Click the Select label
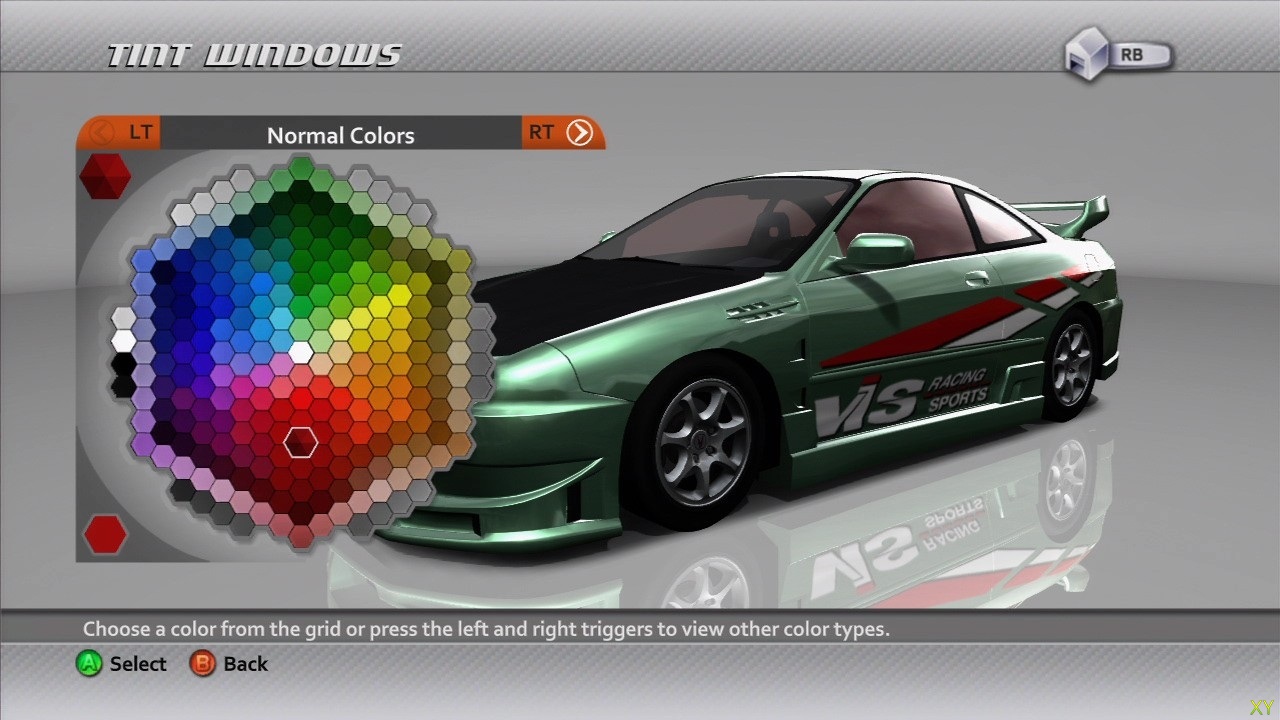Image resolution: width=1280 pixels, height=720 pixels. coord(138,664)
